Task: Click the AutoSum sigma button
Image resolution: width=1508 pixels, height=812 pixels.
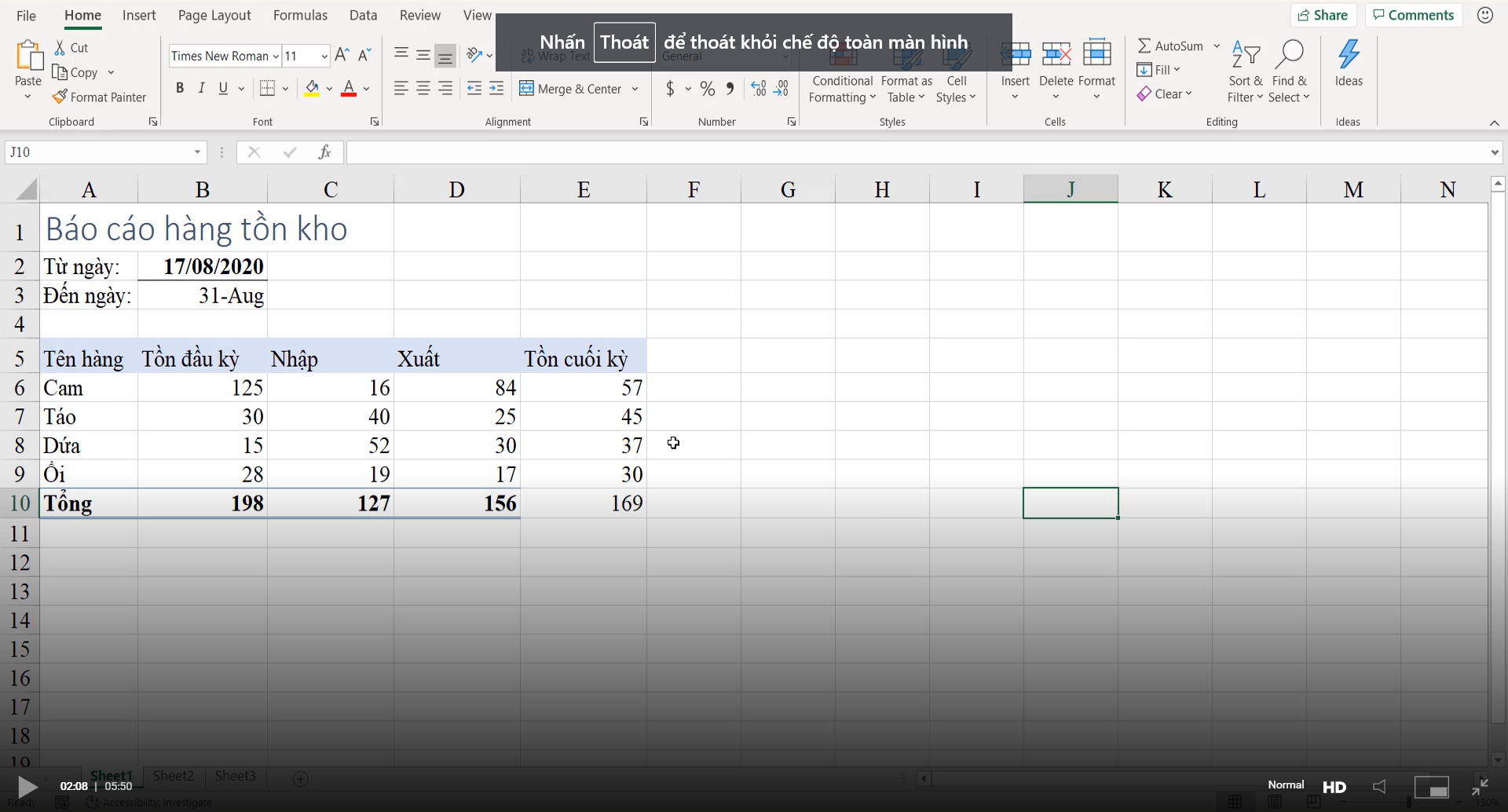Action: pyautogui.click(x=1170, y=46)
